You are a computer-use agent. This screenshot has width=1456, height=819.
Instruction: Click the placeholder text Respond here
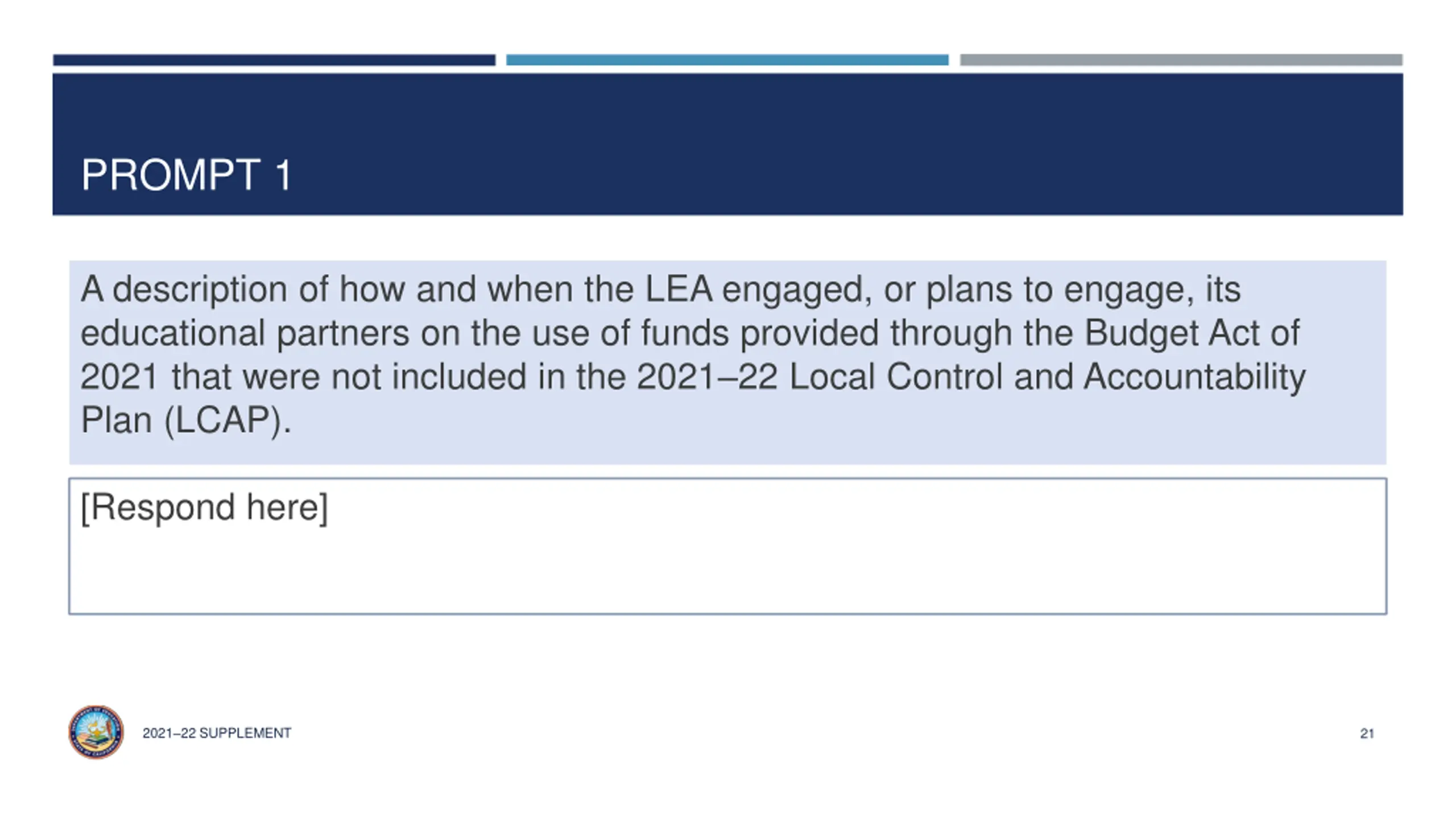point(204,507)
